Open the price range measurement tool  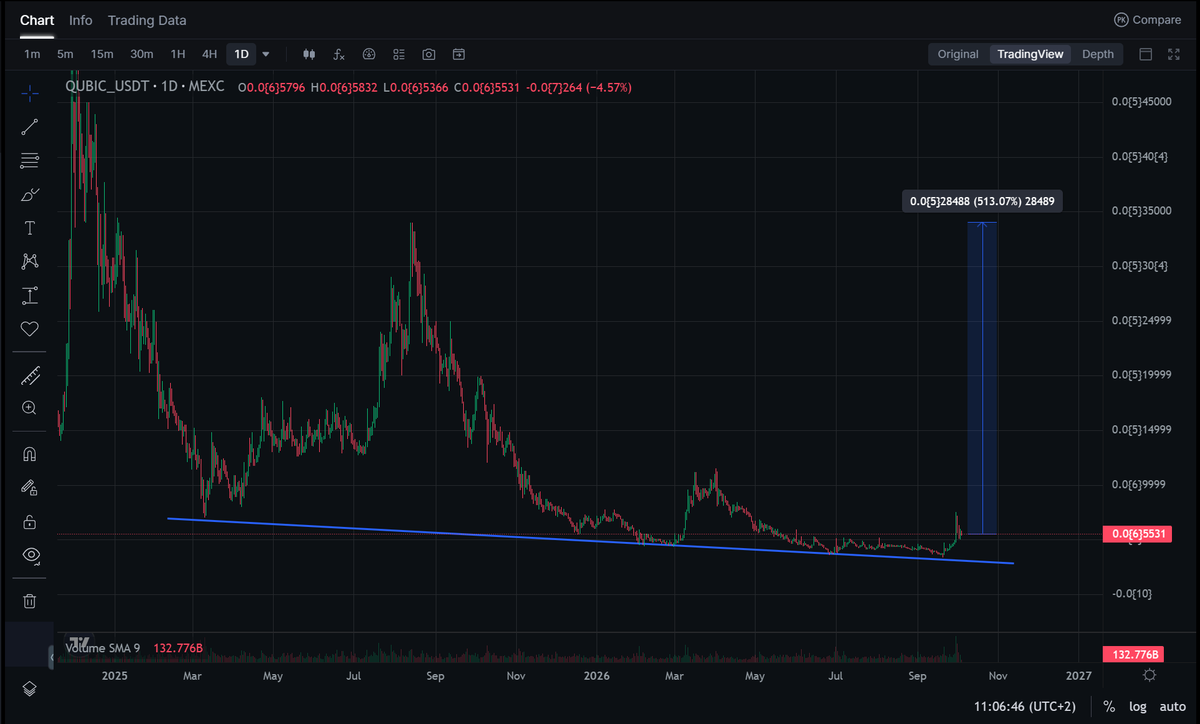point(30,295)
